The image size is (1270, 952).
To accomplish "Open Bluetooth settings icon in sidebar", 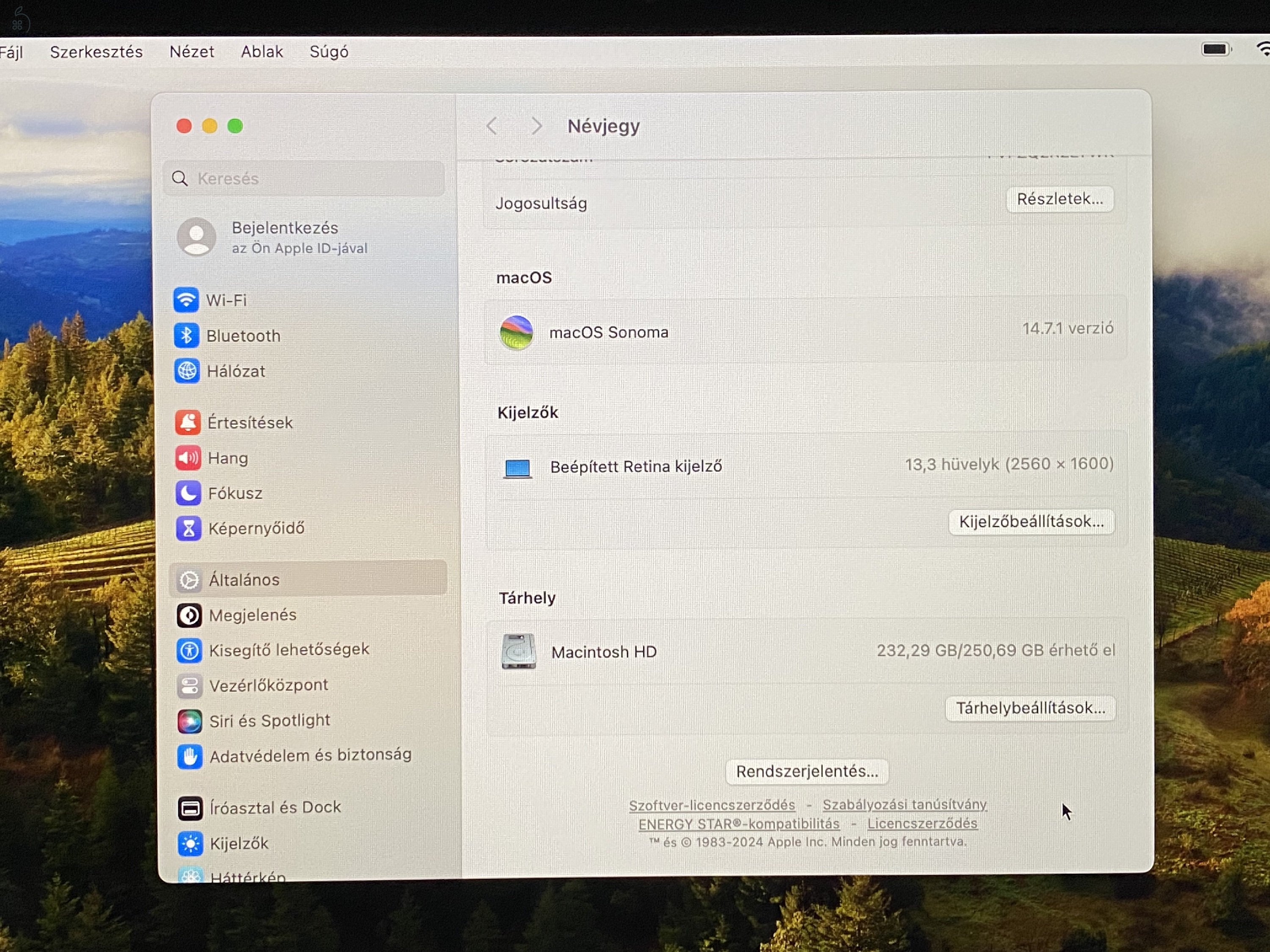I will pyautogui.click(x=187, y=336).
